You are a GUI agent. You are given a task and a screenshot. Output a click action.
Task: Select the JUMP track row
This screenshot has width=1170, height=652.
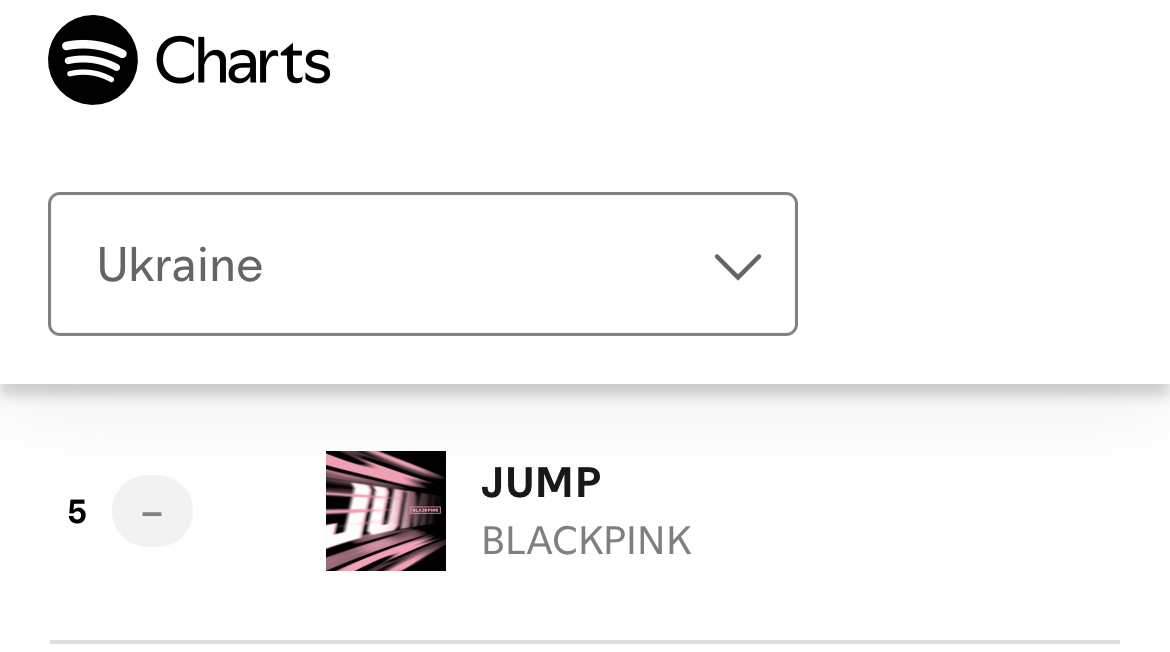tap(585, 511)
